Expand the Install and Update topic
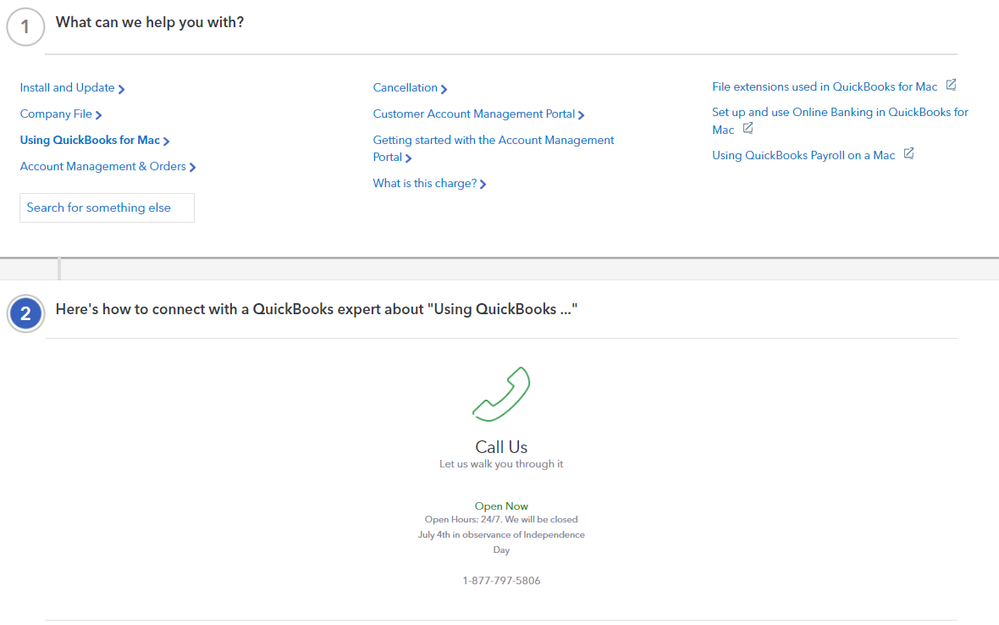Image resolution: width=999 pixels, height=625 pixels. [x=72, y=88]
